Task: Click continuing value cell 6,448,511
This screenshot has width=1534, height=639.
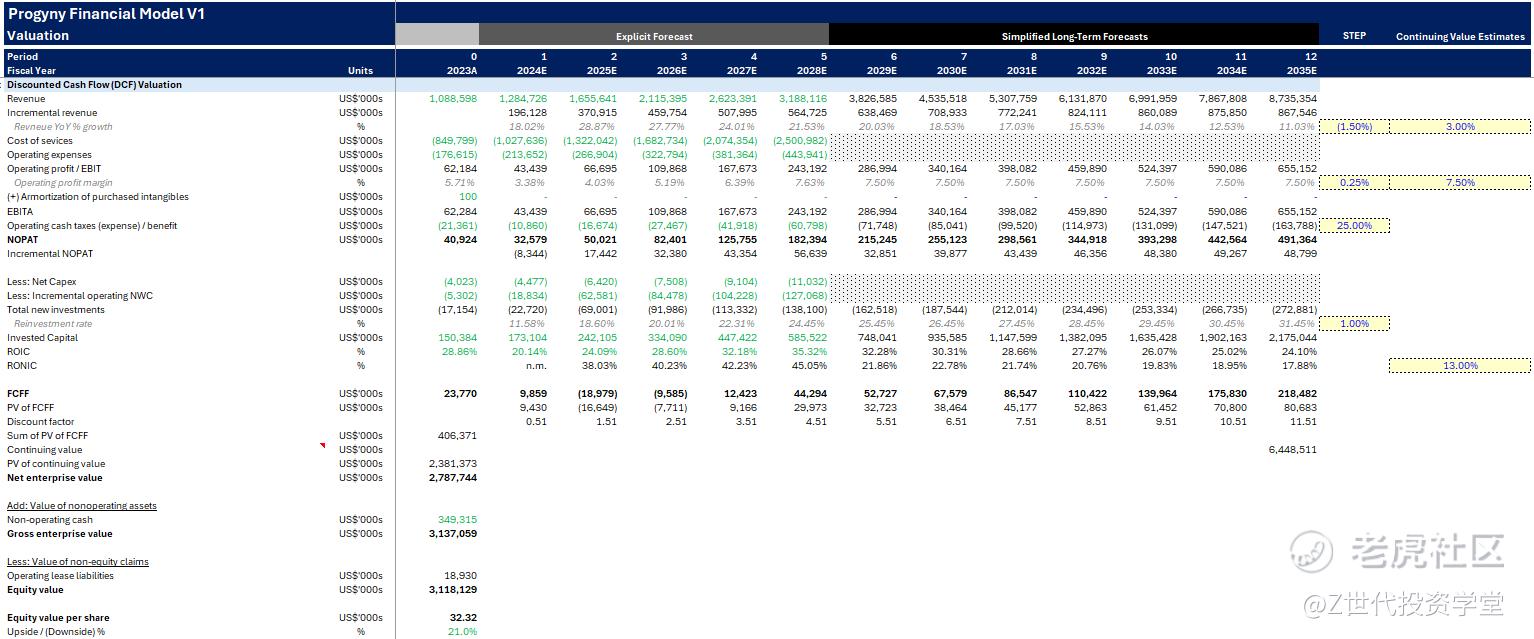Action: 1292,450
